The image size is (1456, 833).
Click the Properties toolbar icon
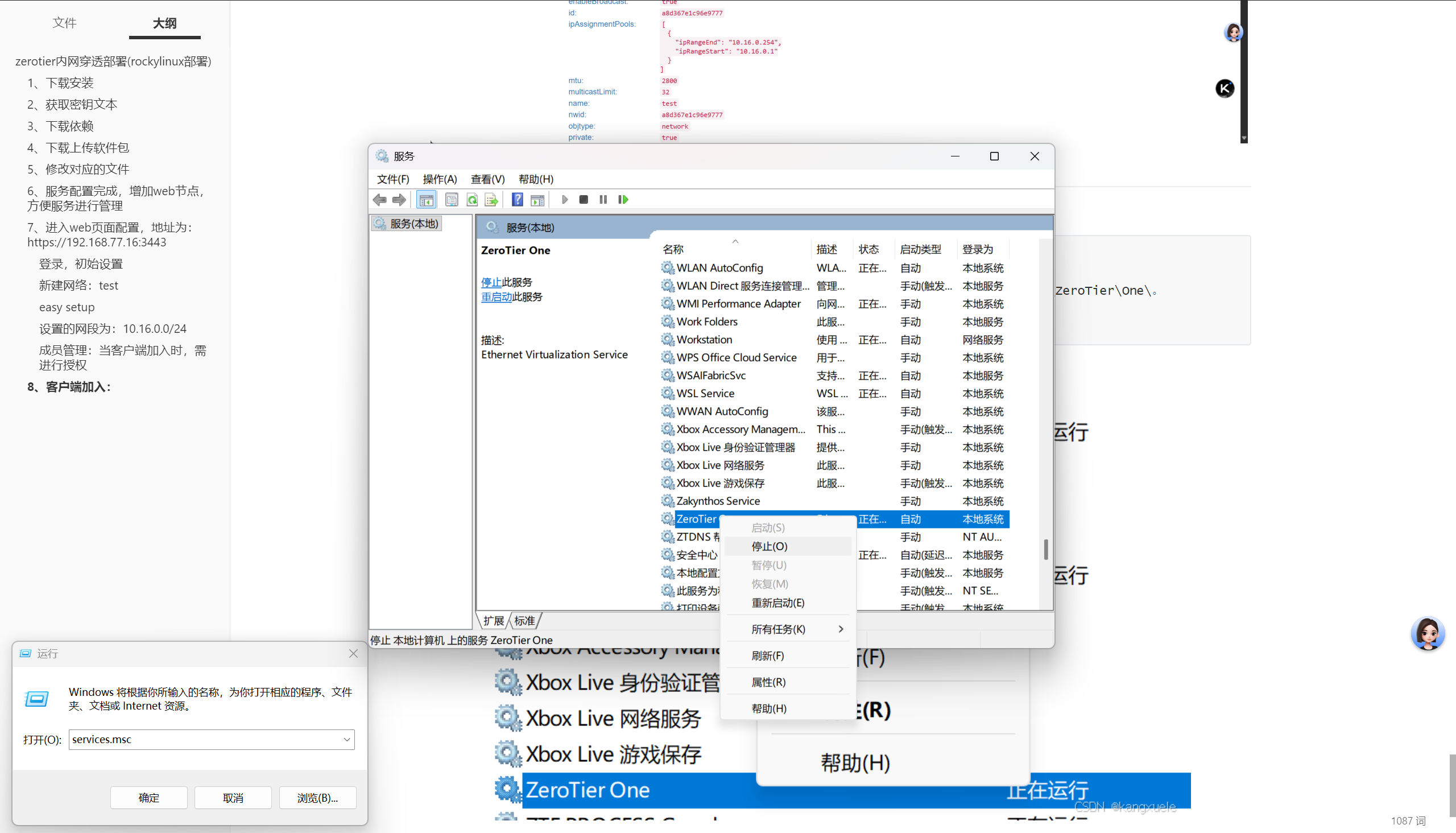pos(452,200)
